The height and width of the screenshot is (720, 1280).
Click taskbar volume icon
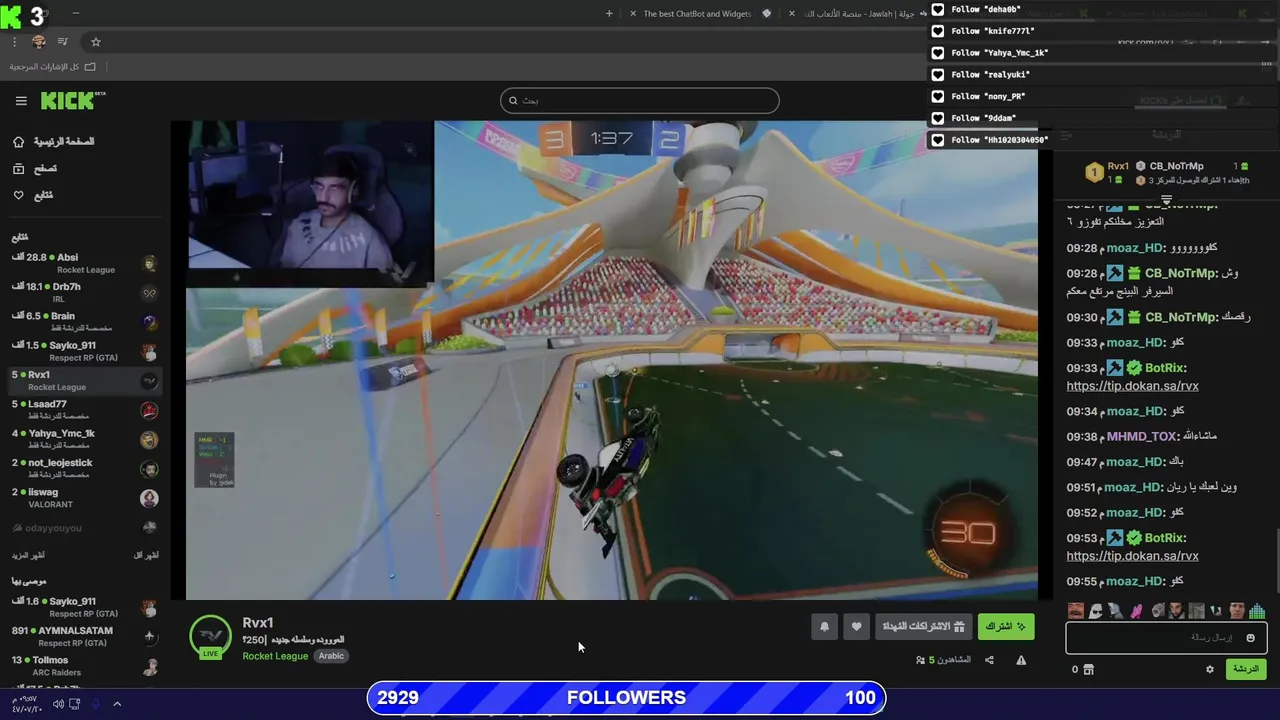click(x=58, y=704)
